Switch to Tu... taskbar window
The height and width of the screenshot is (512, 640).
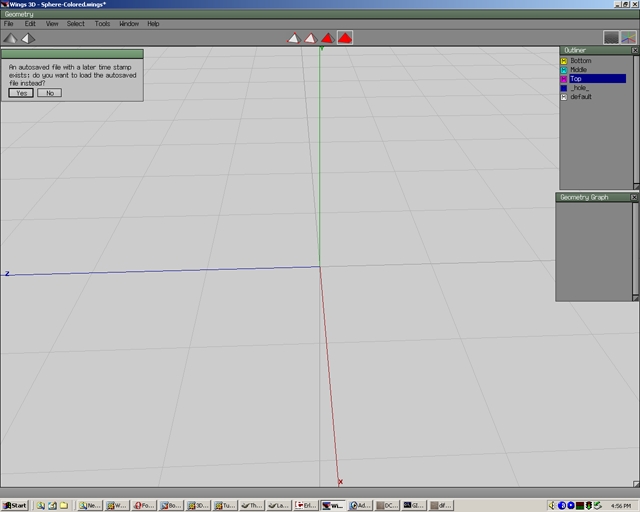click(x=224, y=505)
